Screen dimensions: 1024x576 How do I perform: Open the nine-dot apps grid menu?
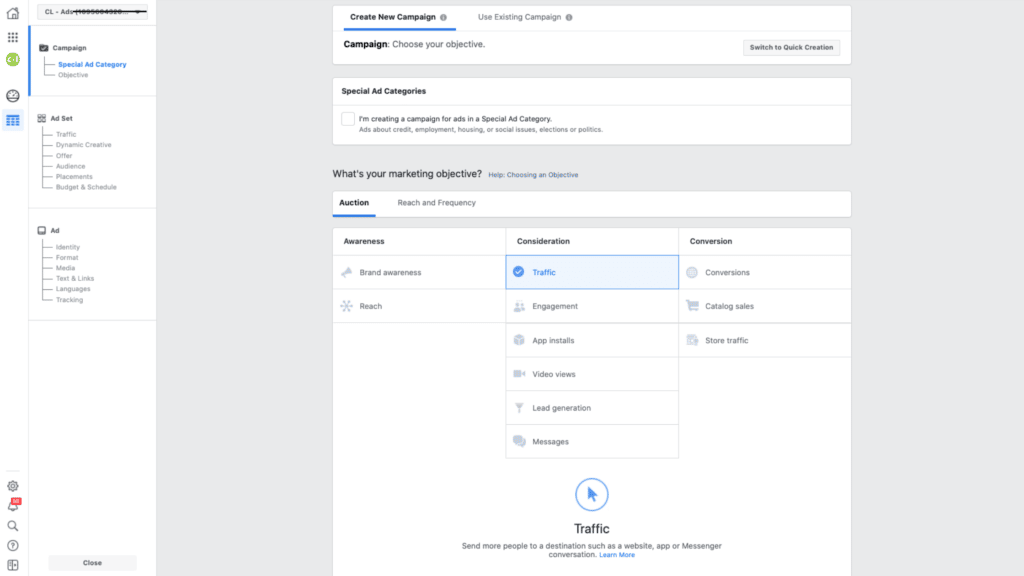click(13, 37)
